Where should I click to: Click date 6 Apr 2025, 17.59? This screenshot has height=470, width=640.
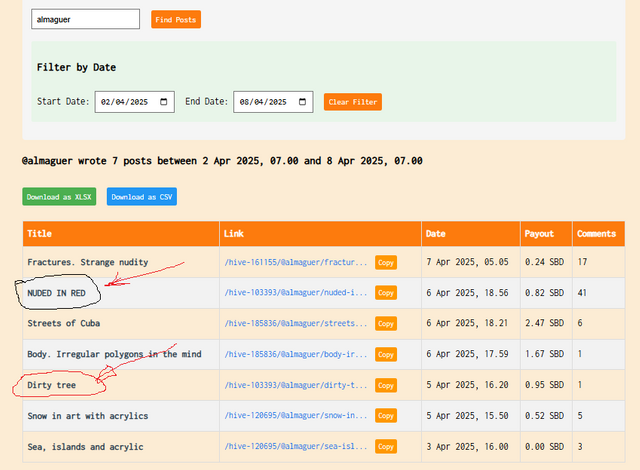tap(467, 354)
